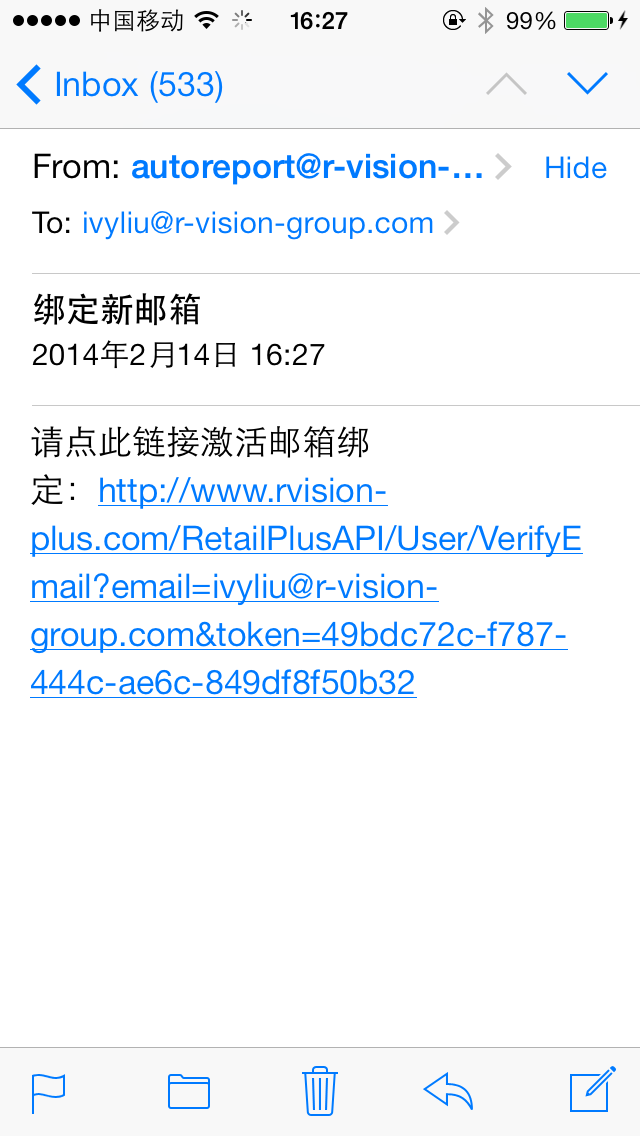Compose new message with pencil icon
Image resolution: width=640 pixels, height=1136 pixels.
tap(593, 1089)
